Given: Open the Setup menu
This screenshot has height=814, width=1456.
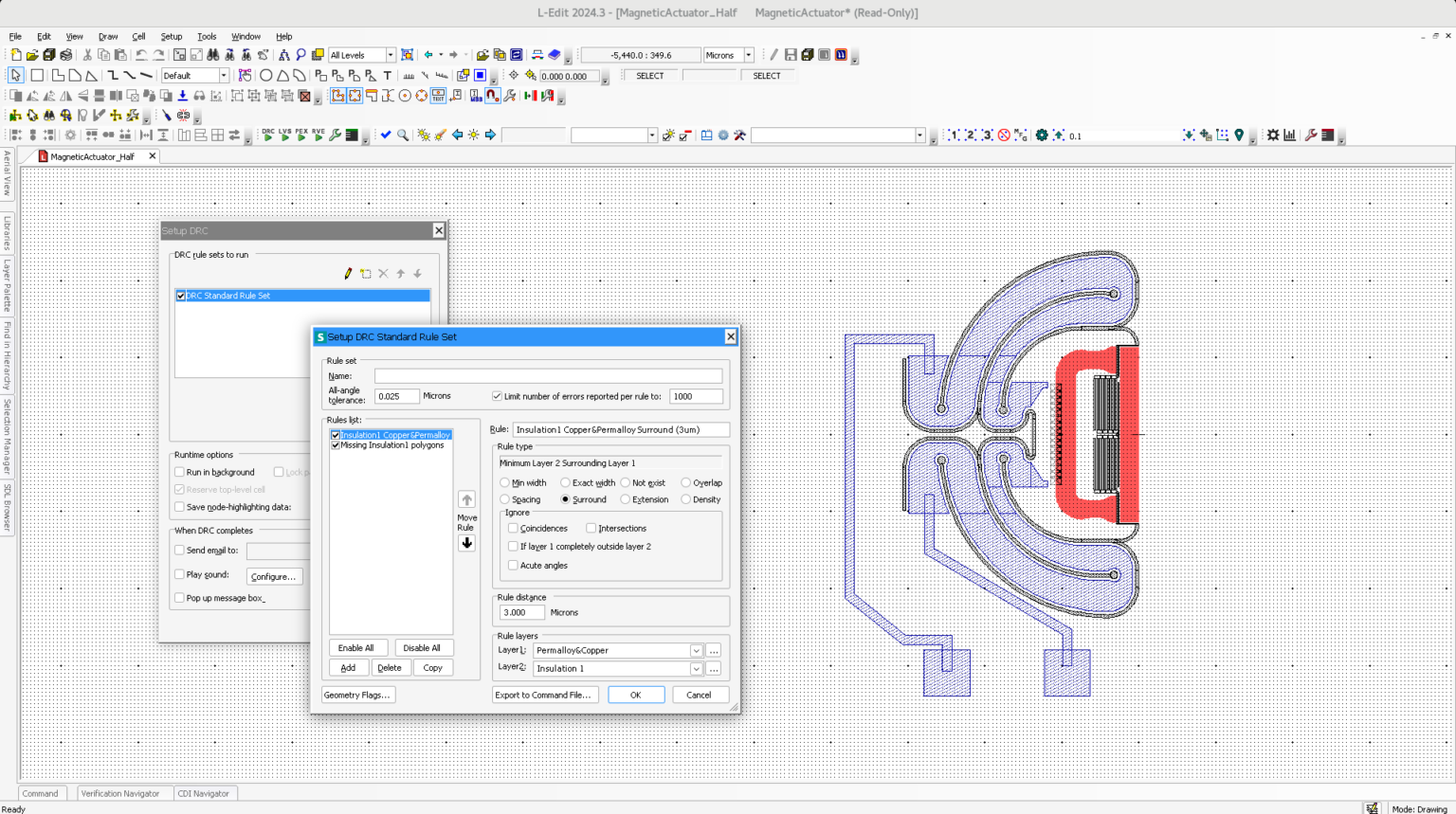Looking at the screenshot, I should coord(172,36).
